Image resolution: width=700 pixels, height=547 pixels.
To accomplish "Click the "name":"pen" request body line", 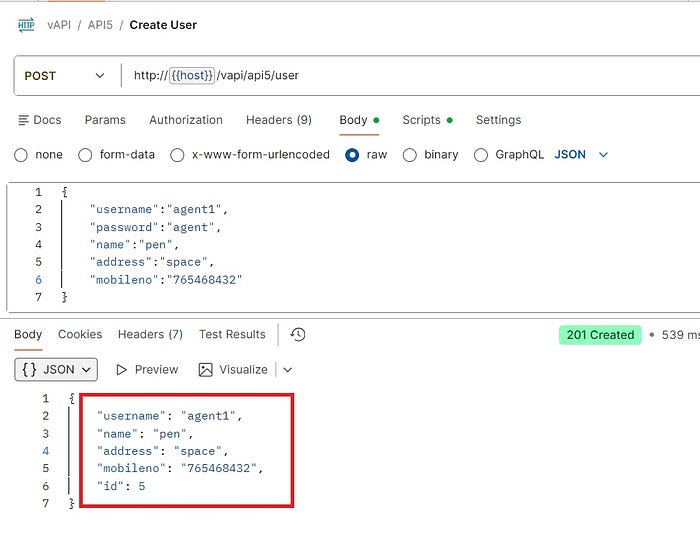I will (x=134, y=245).
